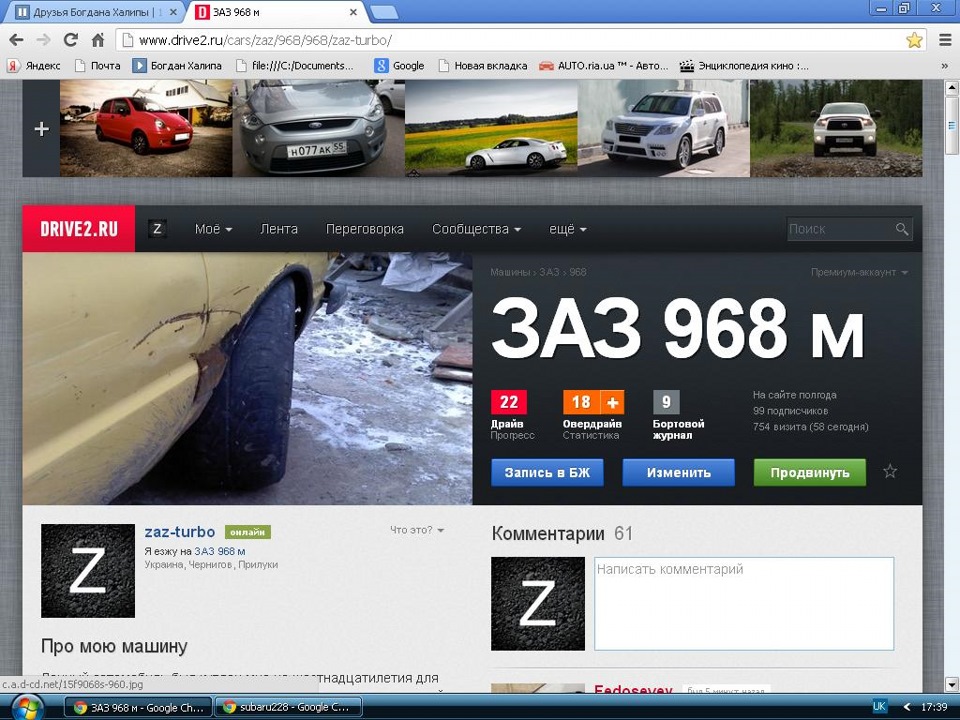Click the Машины breadcrumb link
The width and height of the screenshot is (960, 720).
(510, 272)
